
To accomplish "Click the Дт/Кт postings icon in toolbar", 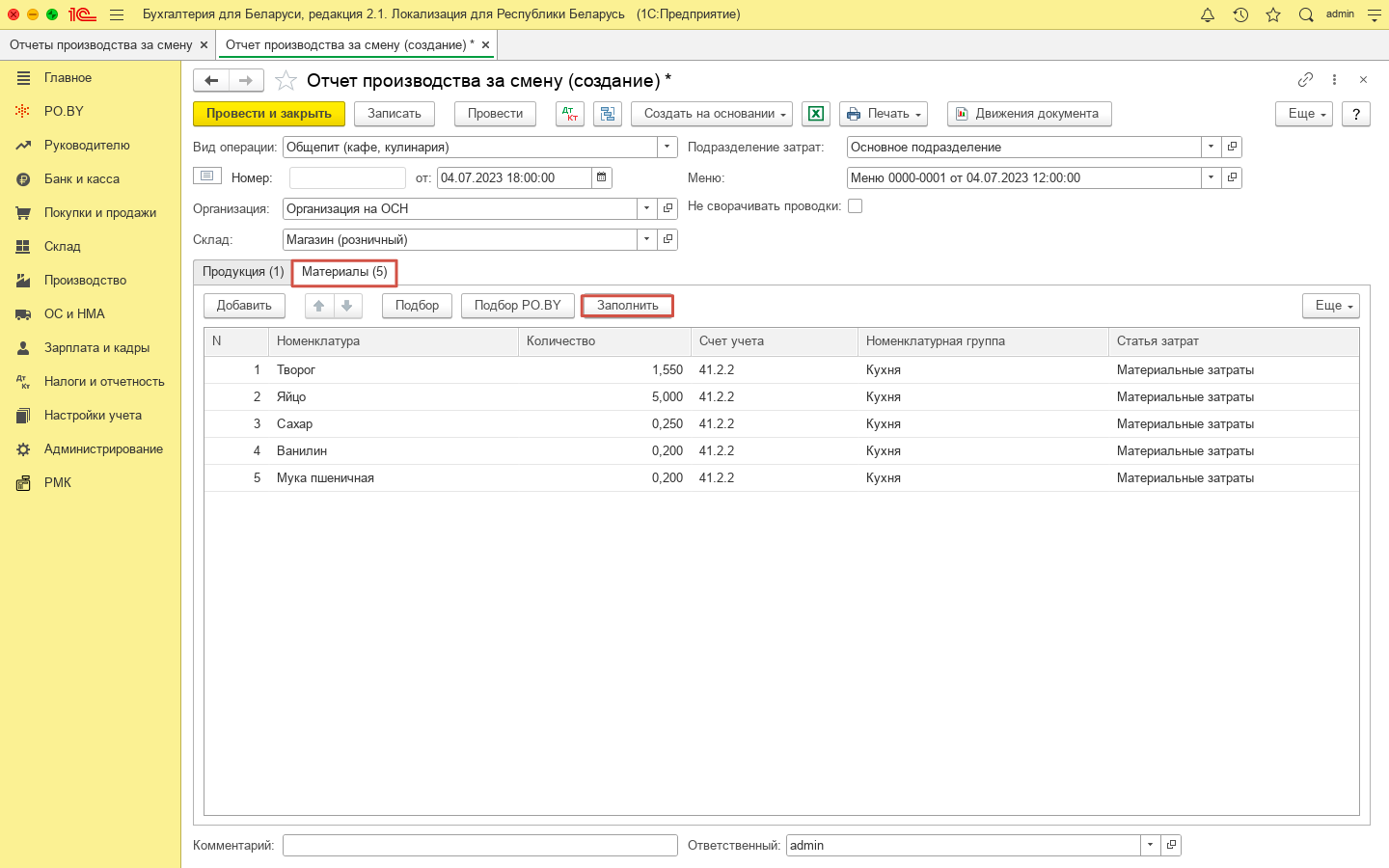I will point(570,114).
